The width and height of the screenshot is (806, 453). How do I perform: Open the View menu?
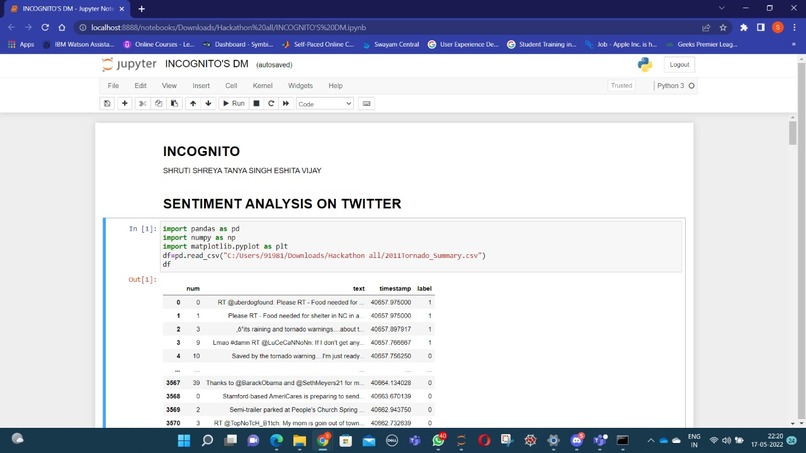tap(169, 86)
